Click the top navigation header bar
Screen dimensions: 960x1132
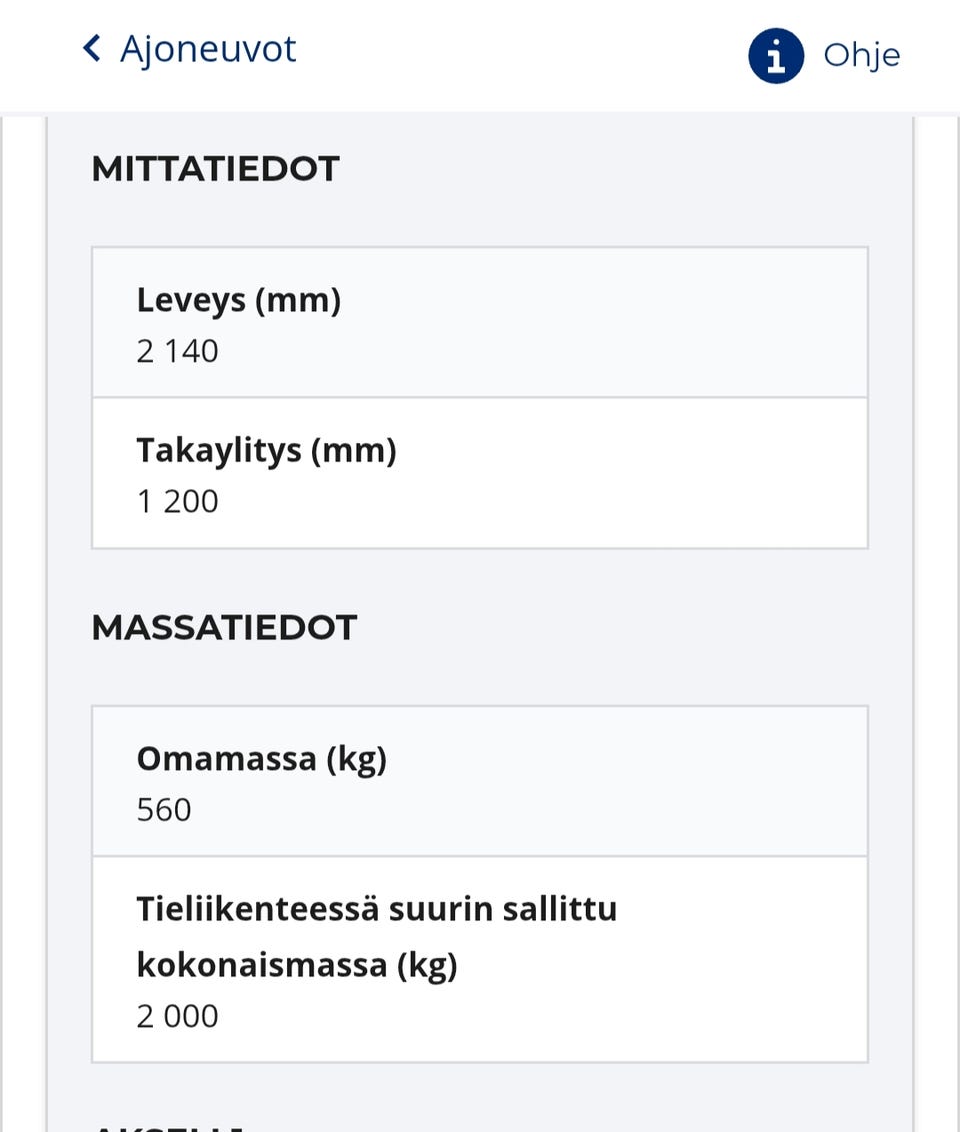[480, 55]
